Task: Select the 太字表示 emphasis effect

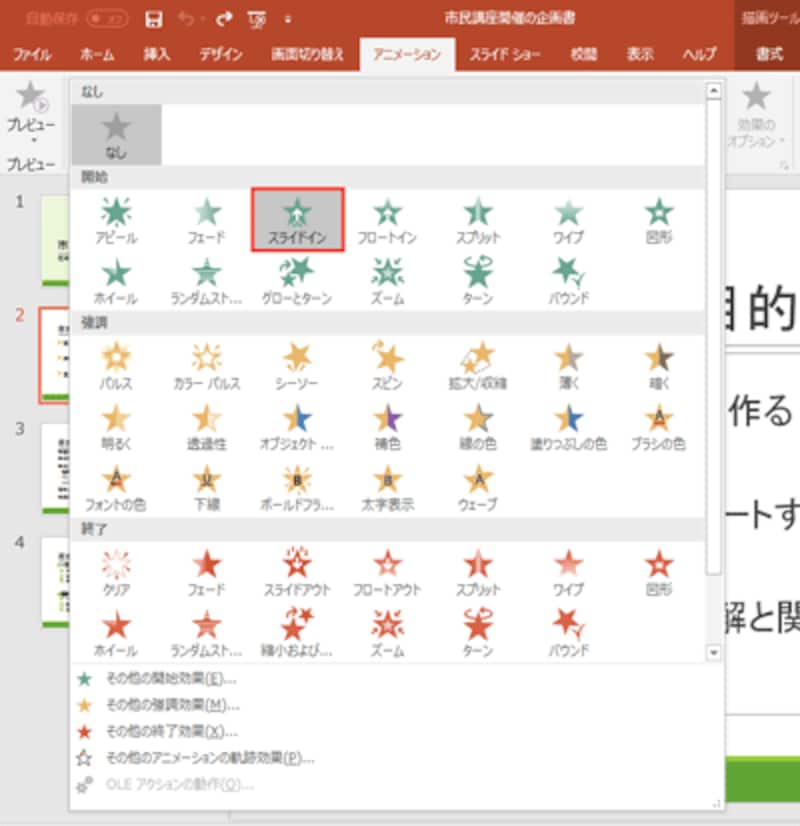Action: (388, 488)
